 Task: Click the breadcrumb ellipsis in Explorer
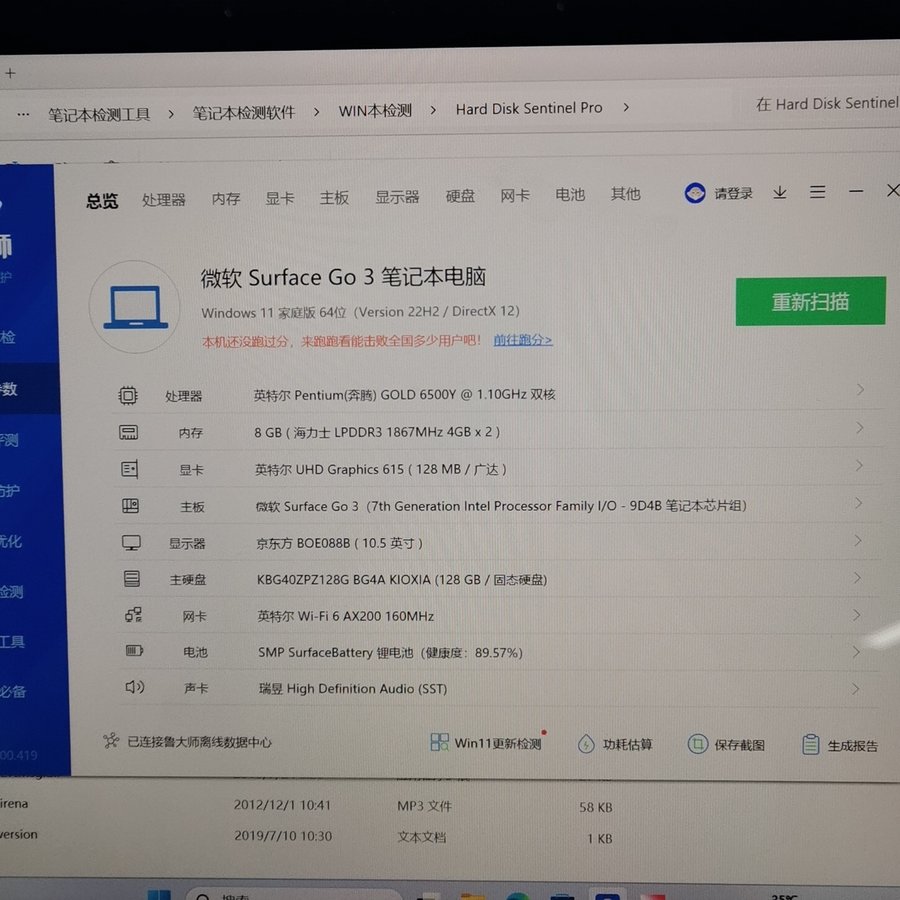click(x=23, y=115)
